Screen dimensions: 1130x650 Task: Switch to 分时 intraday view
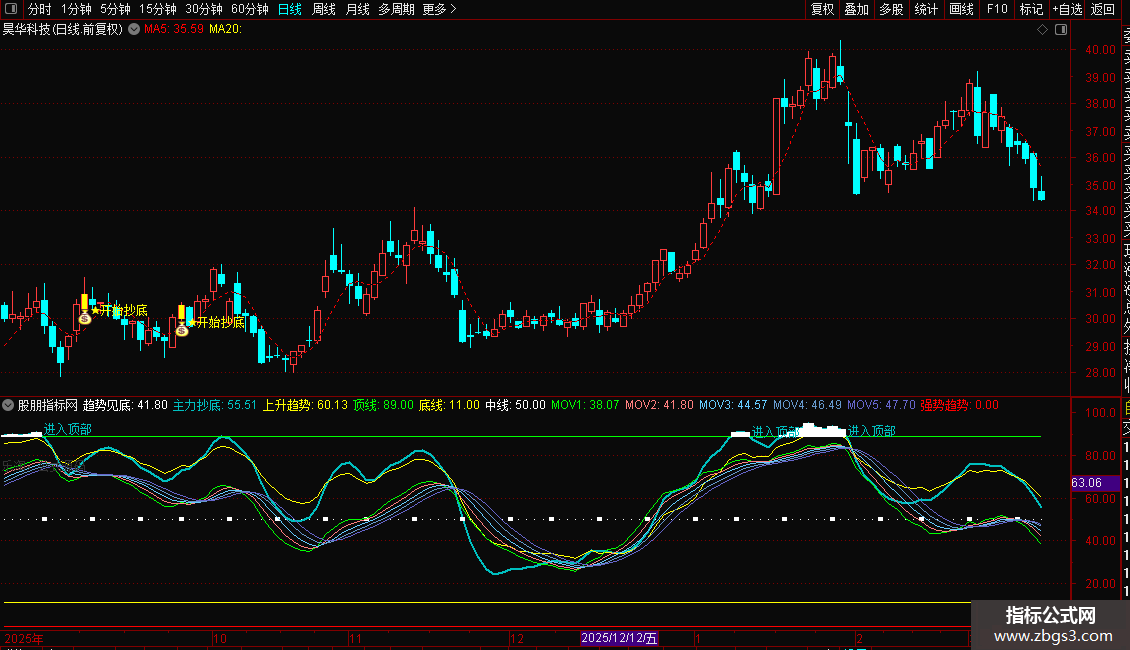pos(40,9)
